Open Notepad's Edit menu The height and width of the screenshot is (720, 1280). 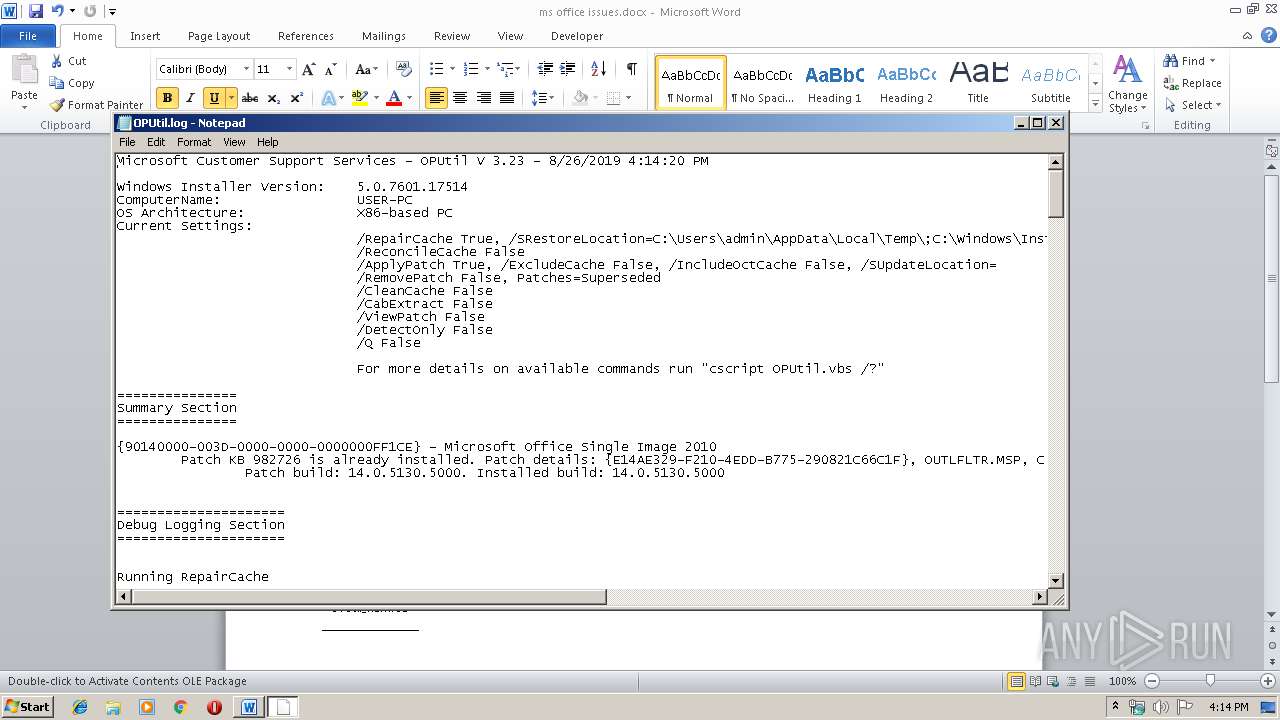[156, 142]
